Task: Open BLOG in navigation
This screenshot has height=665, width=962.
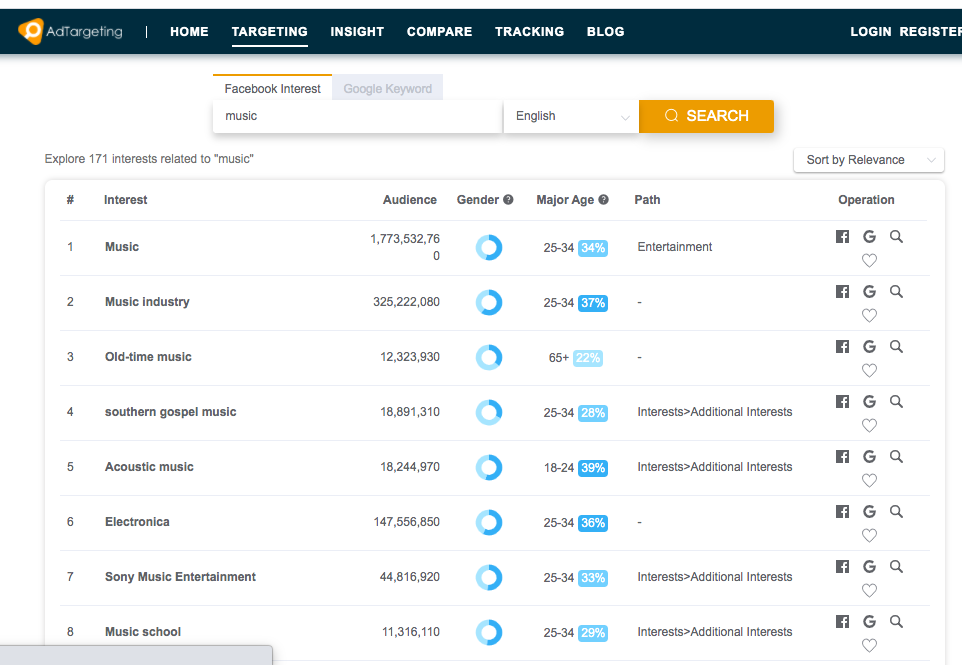Action: pyautogui.click(x=606, y=31)
